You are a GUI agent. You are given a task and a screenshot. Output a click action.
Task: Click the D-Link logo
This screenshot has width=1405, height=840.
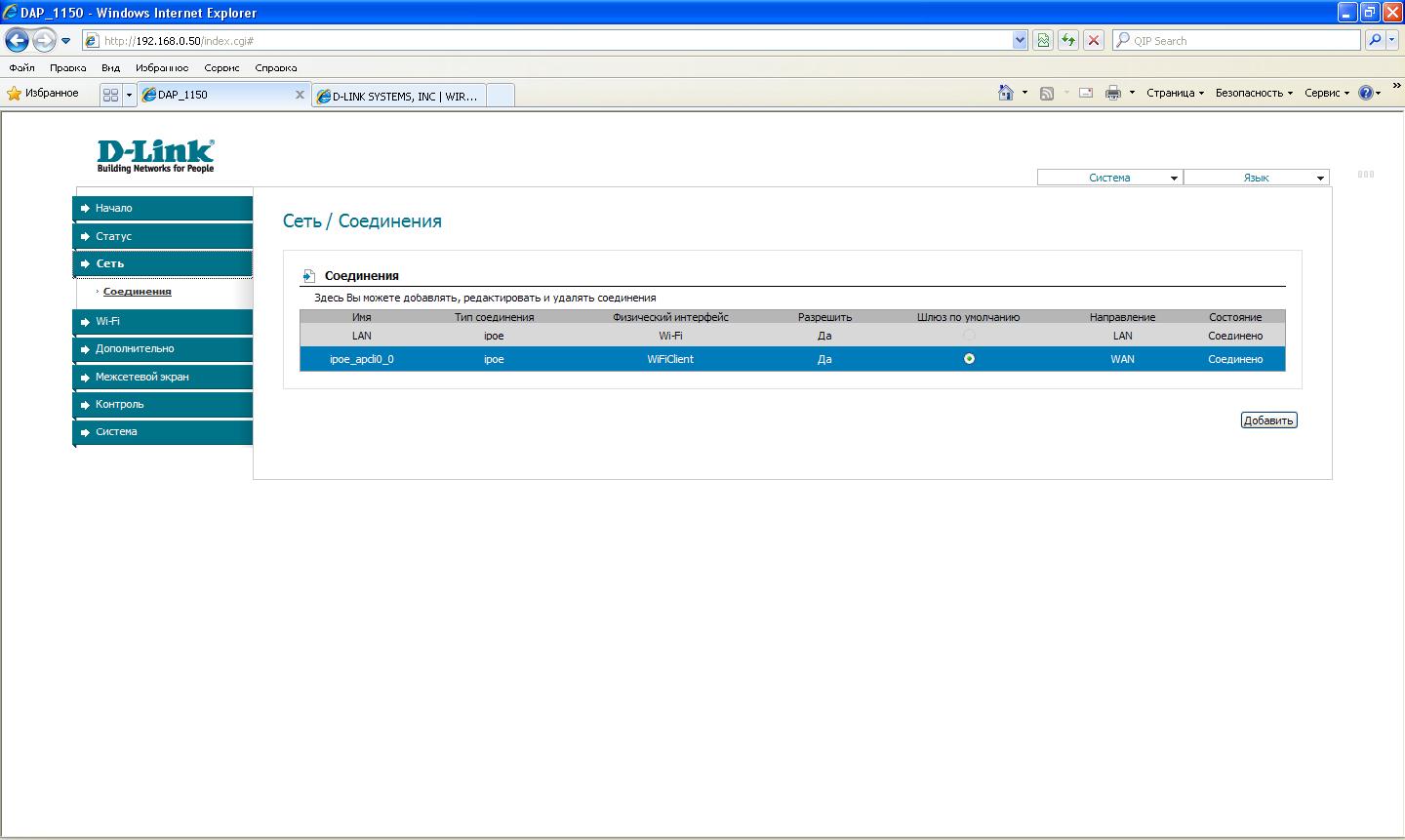coord(155,155)
